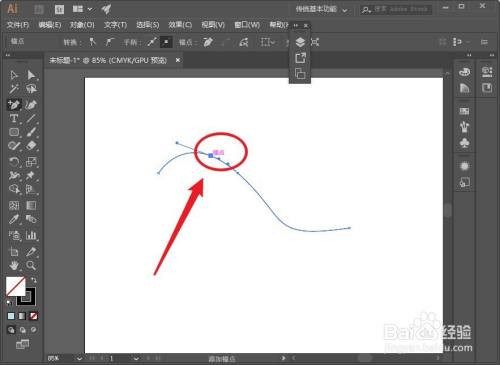Open the Color palette panel
This screenshot has width=500, height=365.
click(x=464, y=71)
